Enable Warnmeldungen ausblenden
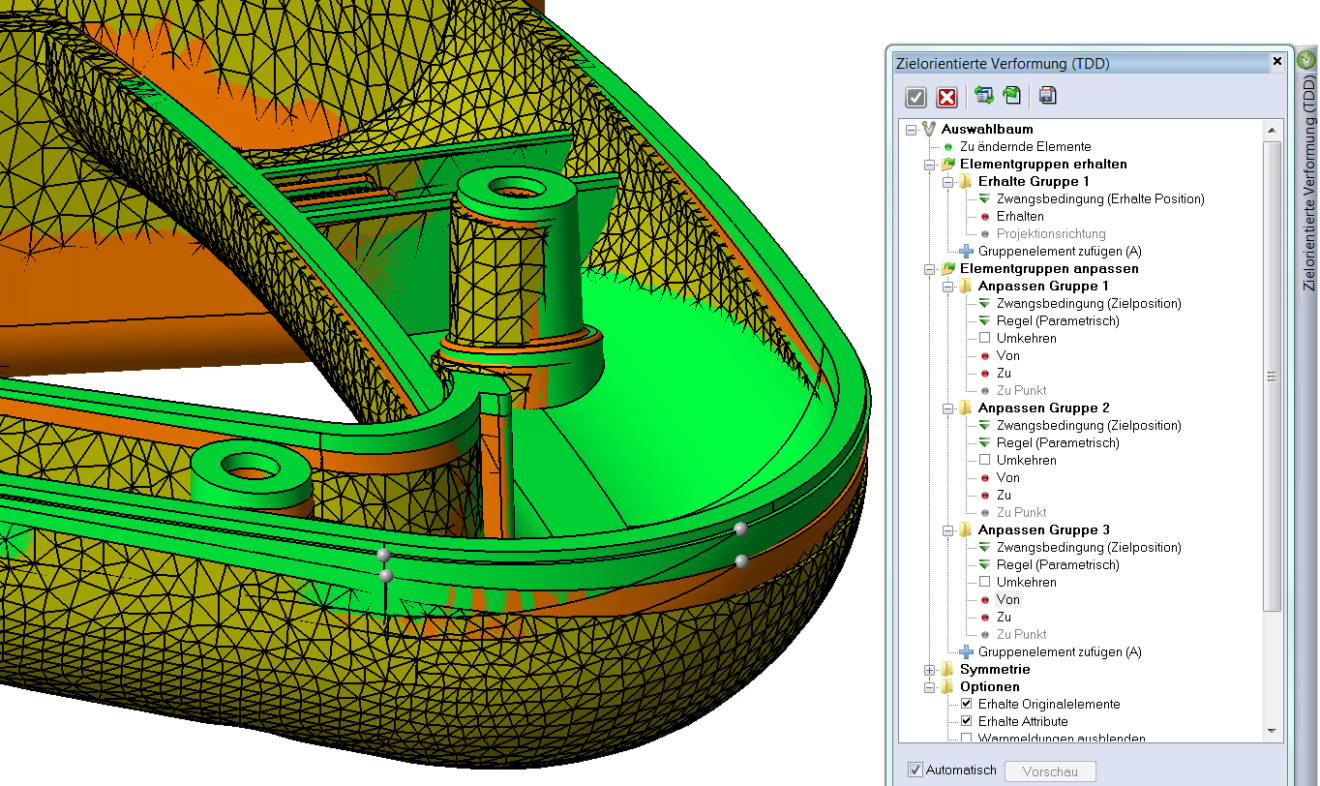Viewport: 1320px width, 786px height. [966, 738]
